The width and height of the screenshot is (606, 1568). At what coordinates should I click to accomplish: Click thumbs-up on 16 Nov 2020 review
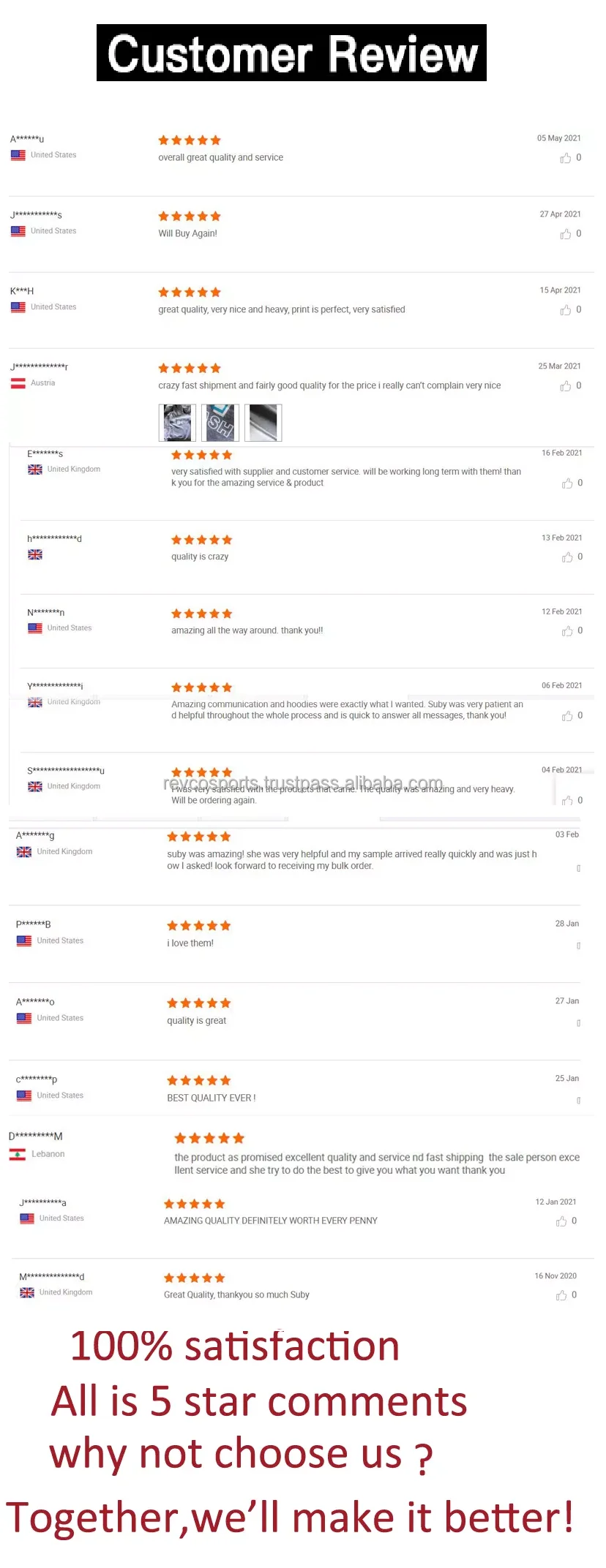click(x=561, y=1295)
